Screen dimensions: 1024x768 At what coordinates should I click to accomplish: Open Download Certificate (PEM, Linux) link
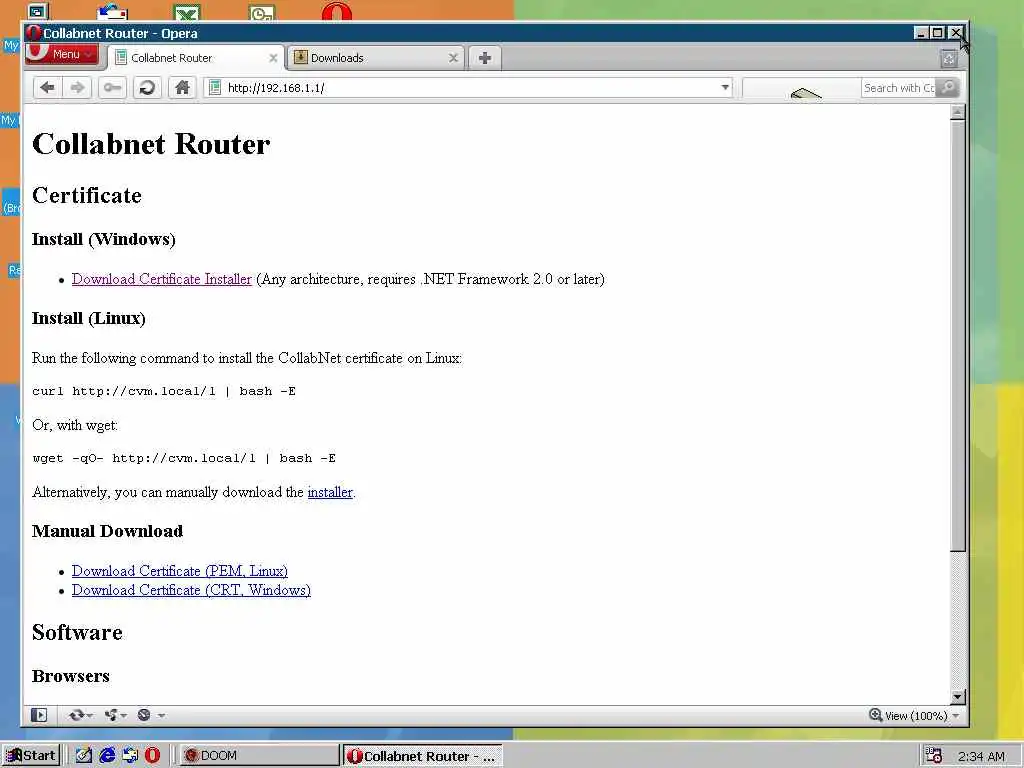(x=180, y=571)
